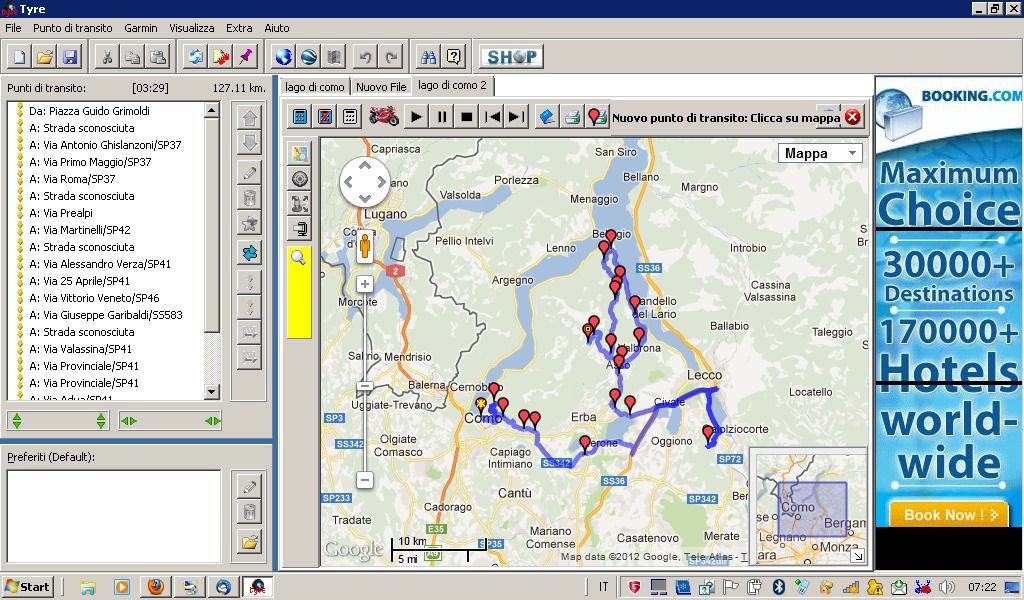Open the Mappa map type dropdown
Image resolution: width=1024 pixels, height=600 pixels.
click(820, 153)
